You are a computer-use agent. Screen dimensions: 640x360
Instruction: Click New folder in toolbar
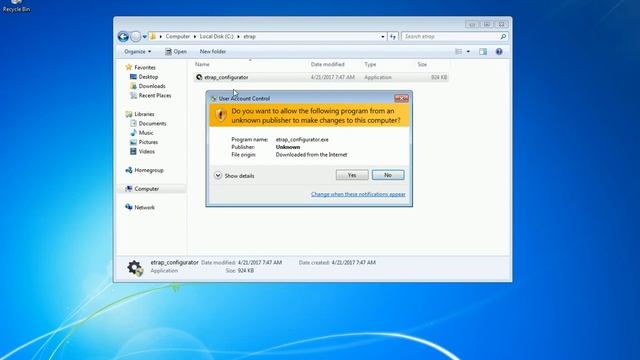[213, 51]
